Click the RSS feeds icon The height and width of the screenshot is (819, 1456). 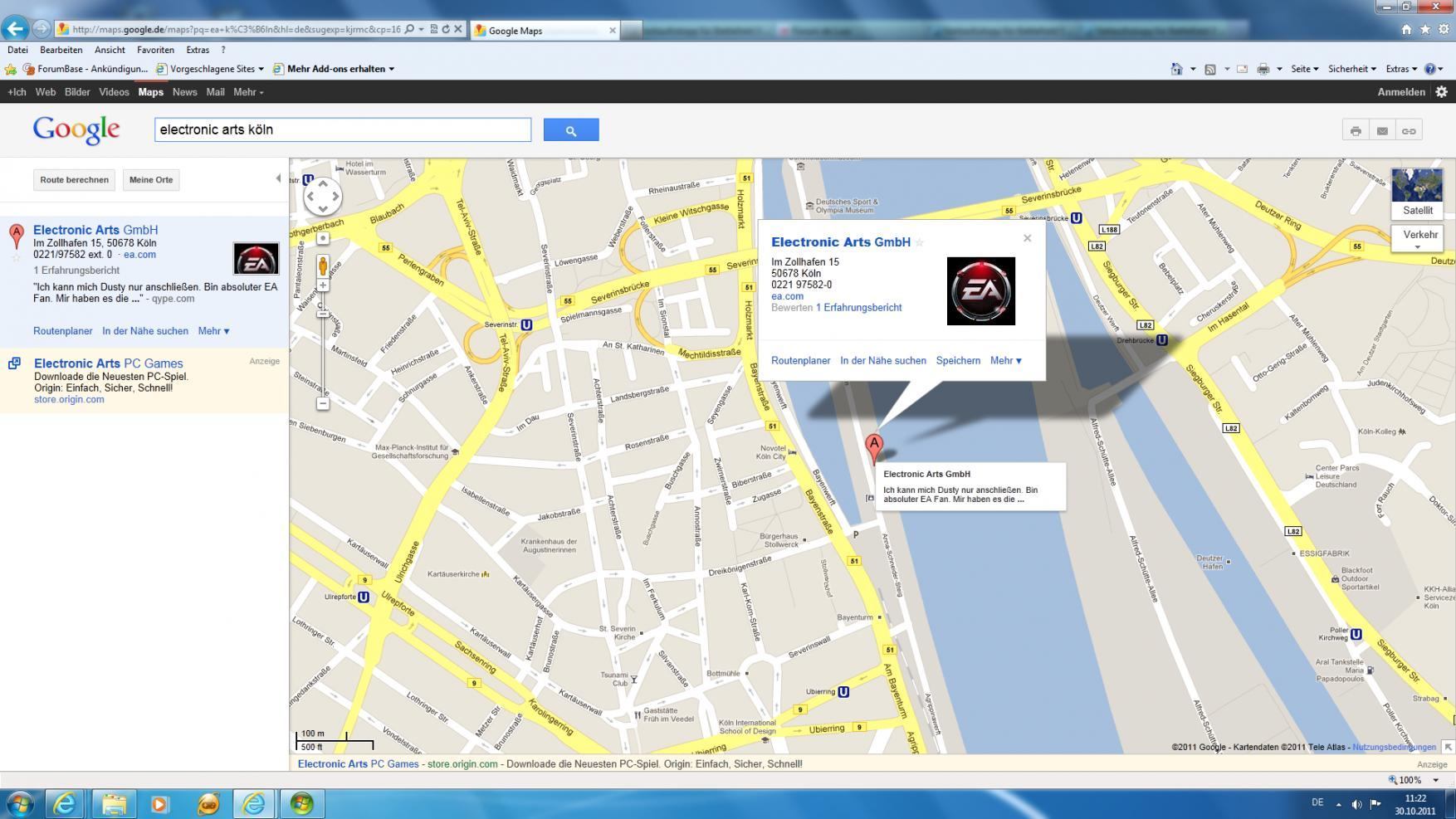pyautogui.click(x=1210, y=69)
